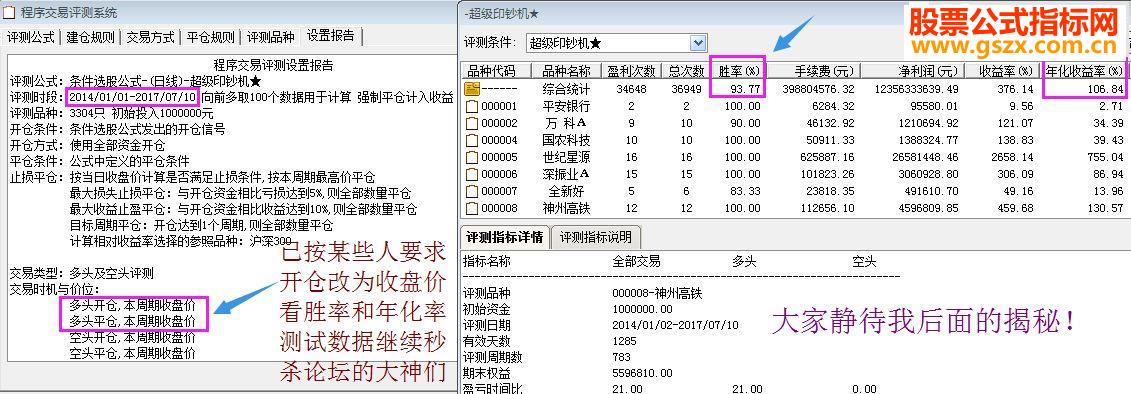Screen dimensions: 1131x394
Task: Sort by 品种代码 column header
Action: [x=496, y=71]
